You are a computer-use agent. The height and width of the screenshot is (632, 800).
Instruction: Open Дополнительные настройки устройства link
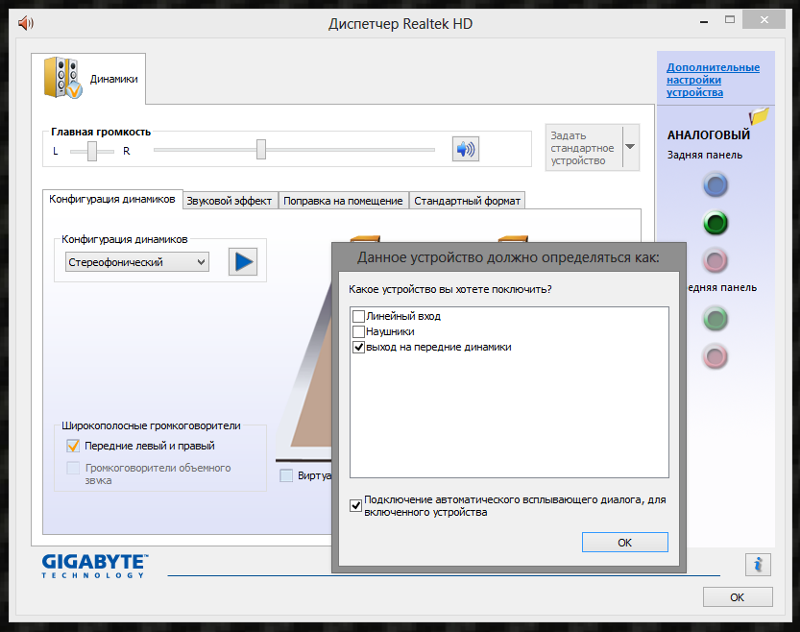713,80
